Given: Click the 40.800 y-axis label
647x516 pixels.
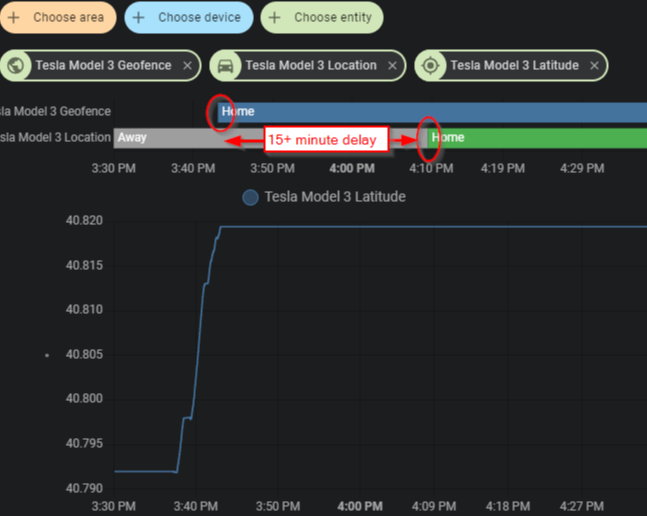Looking at the screenshot, I should coord(84,398).
